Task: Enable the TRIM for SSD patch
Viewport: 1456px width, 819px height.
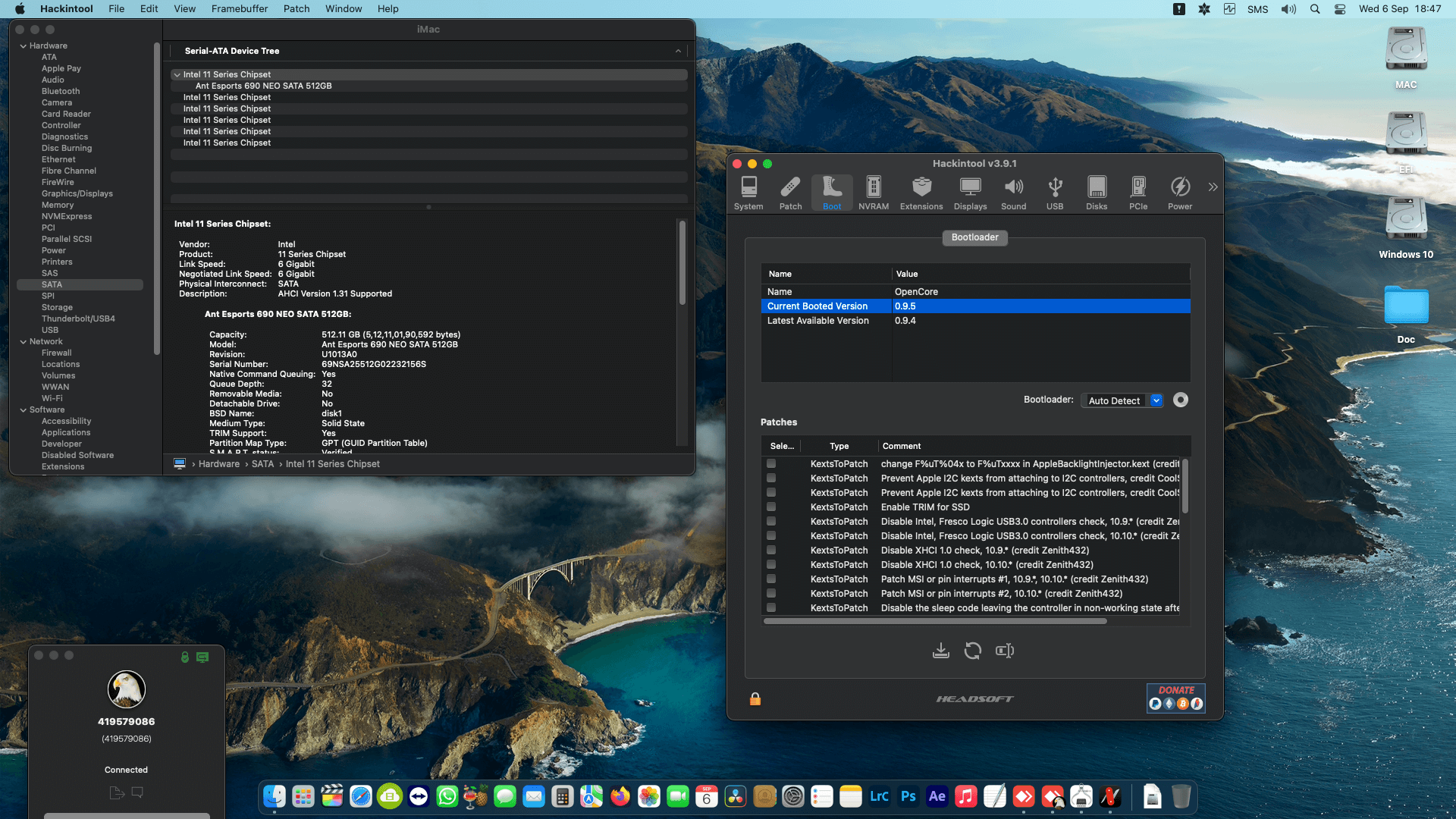Action: pos(771,507)
